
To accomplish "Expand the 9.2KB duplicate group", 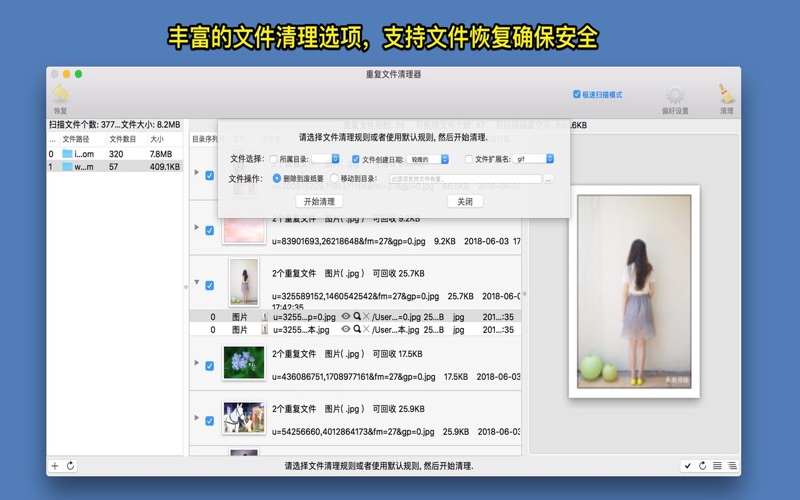I will click(197, 227).
